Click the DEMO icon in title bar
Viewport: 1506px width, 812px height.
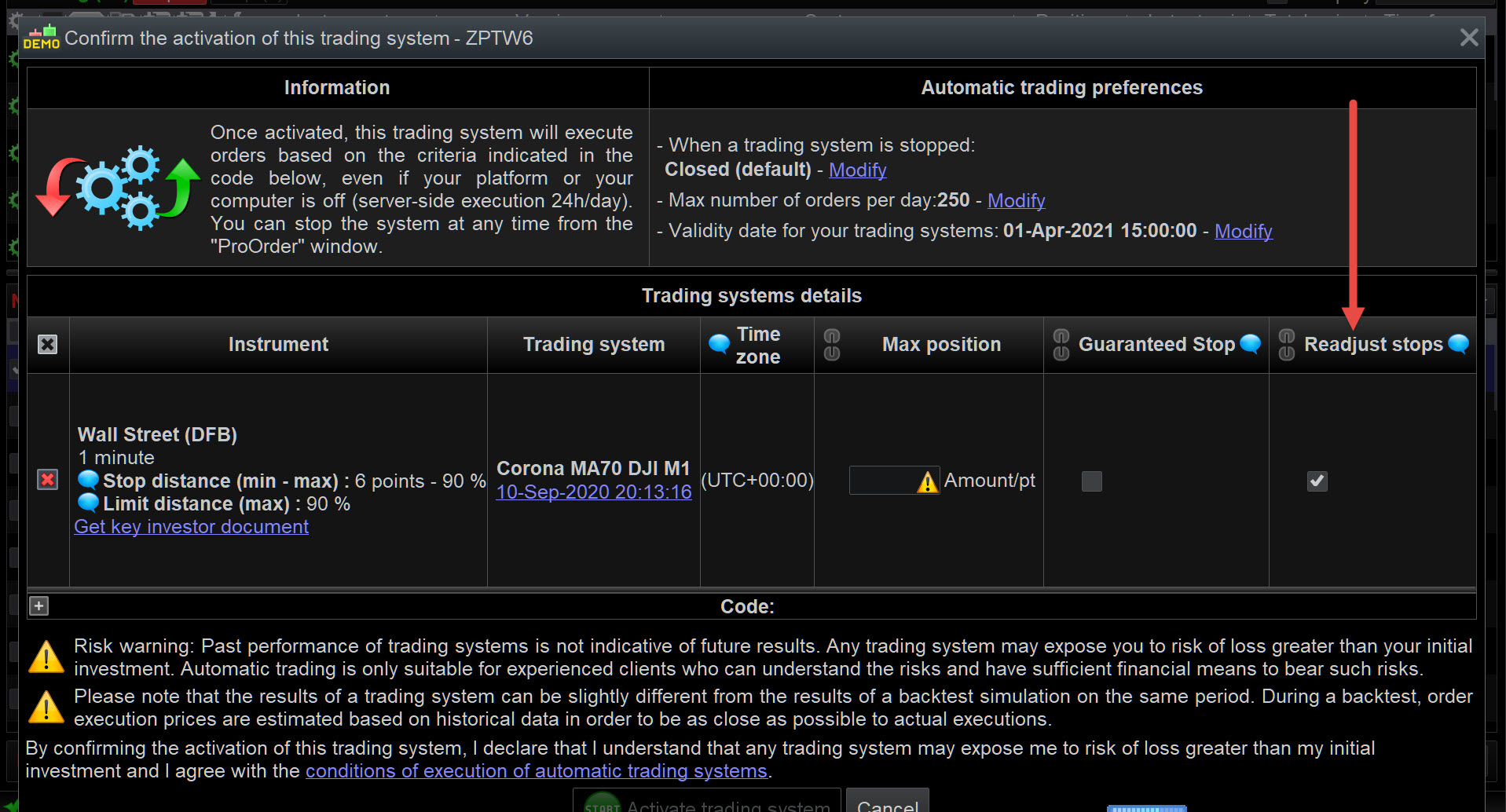(x=41, y=38)
